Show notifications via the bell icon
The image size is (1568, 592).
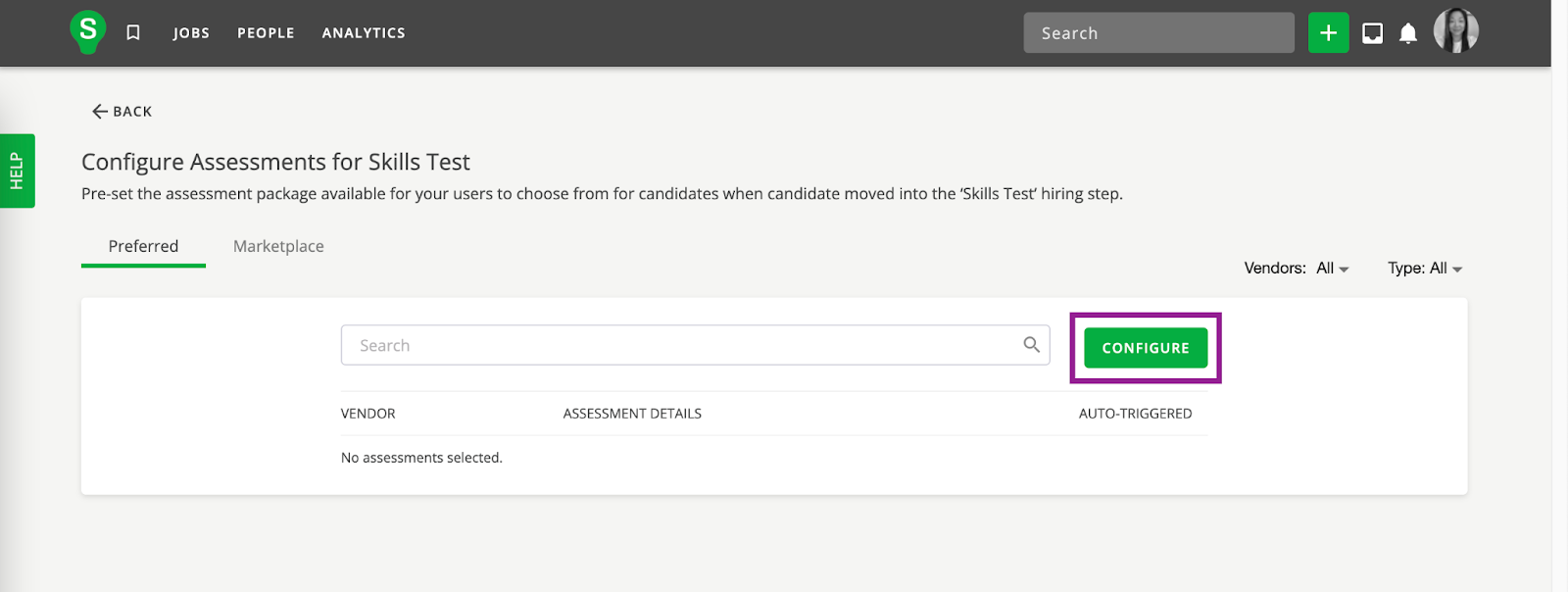pyautogui.click(x=1408, y=33)
